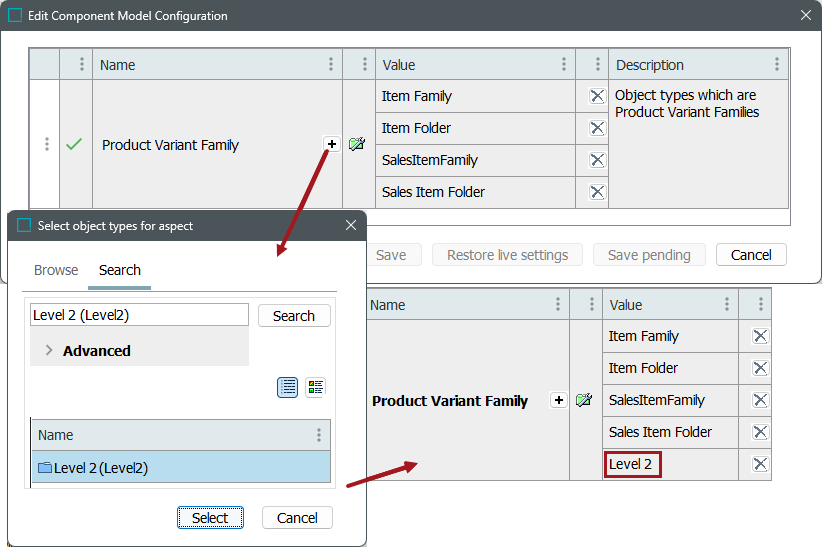Click the Restore live settings button
The width and height of the screenshot is (822, 547).
[x=507, y=255]
